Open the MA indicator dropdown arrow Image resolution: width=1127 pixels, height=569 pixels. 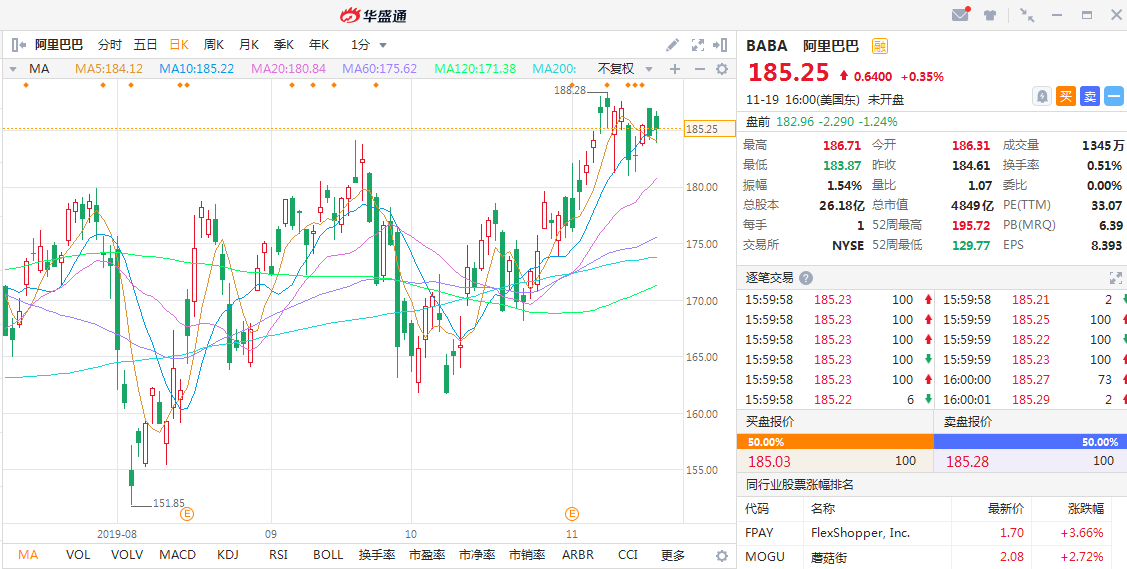tap(14, 69)
